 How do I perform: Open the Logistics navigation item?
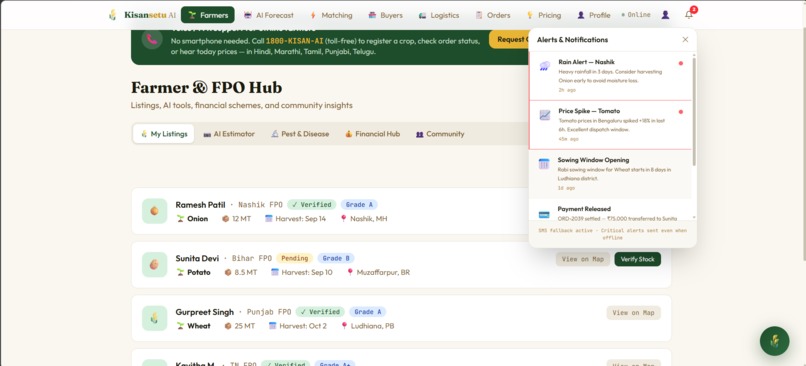coord(438,15)
